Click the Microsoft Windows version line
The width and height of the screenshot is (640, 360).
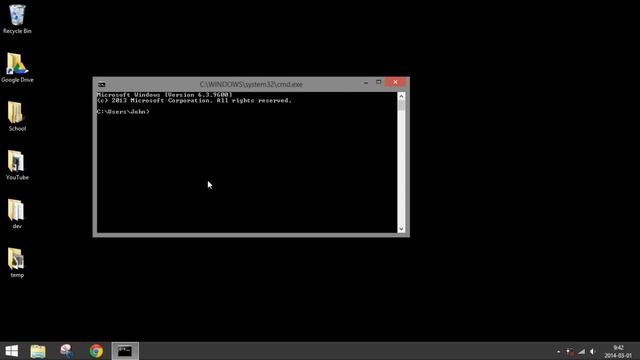pyautogui.click(x=164, y=95)
